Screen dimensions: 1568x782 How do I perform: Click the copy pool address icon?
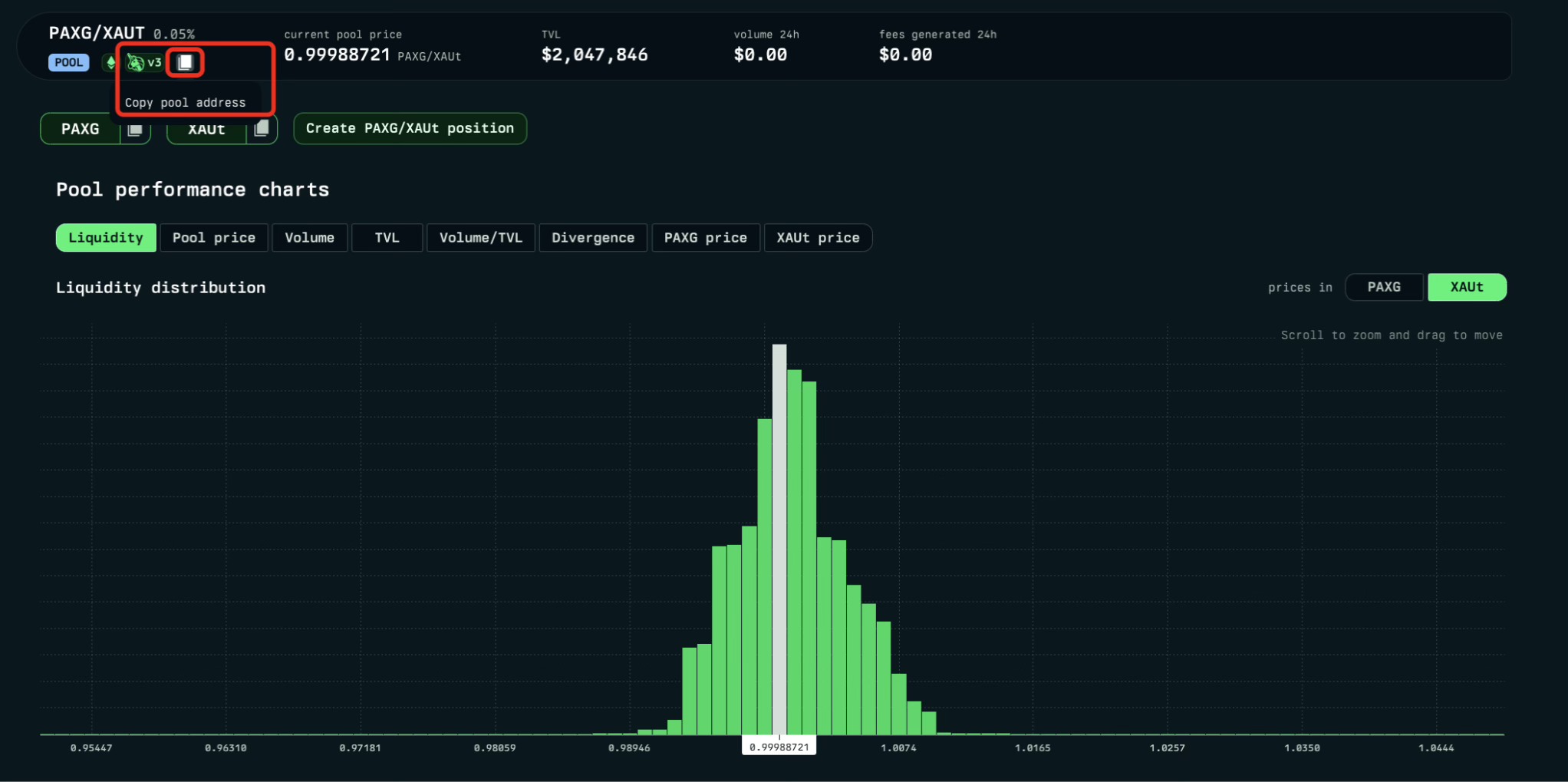185,62
